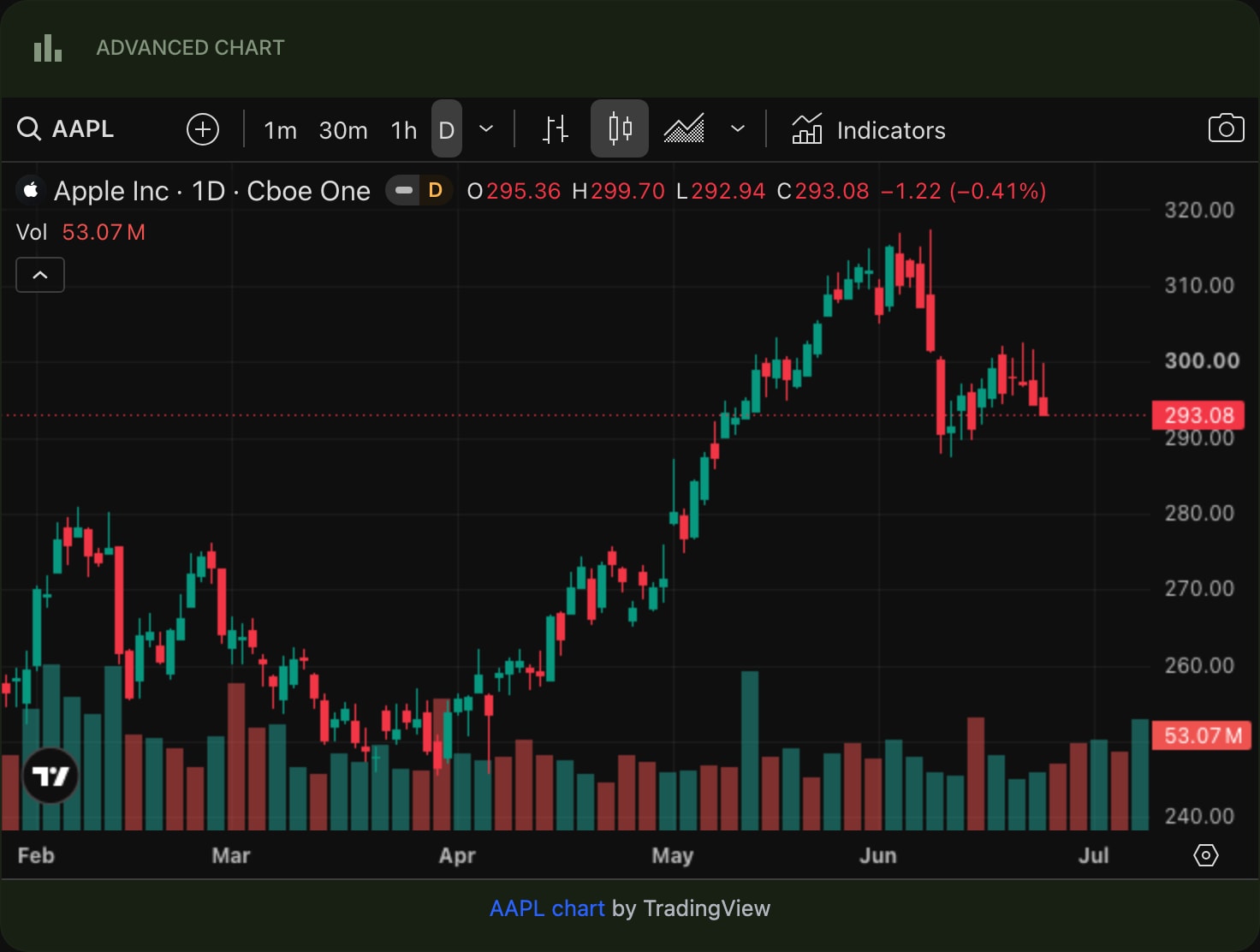Click the 320.00 price axis label

click(x=1199, y=211)
